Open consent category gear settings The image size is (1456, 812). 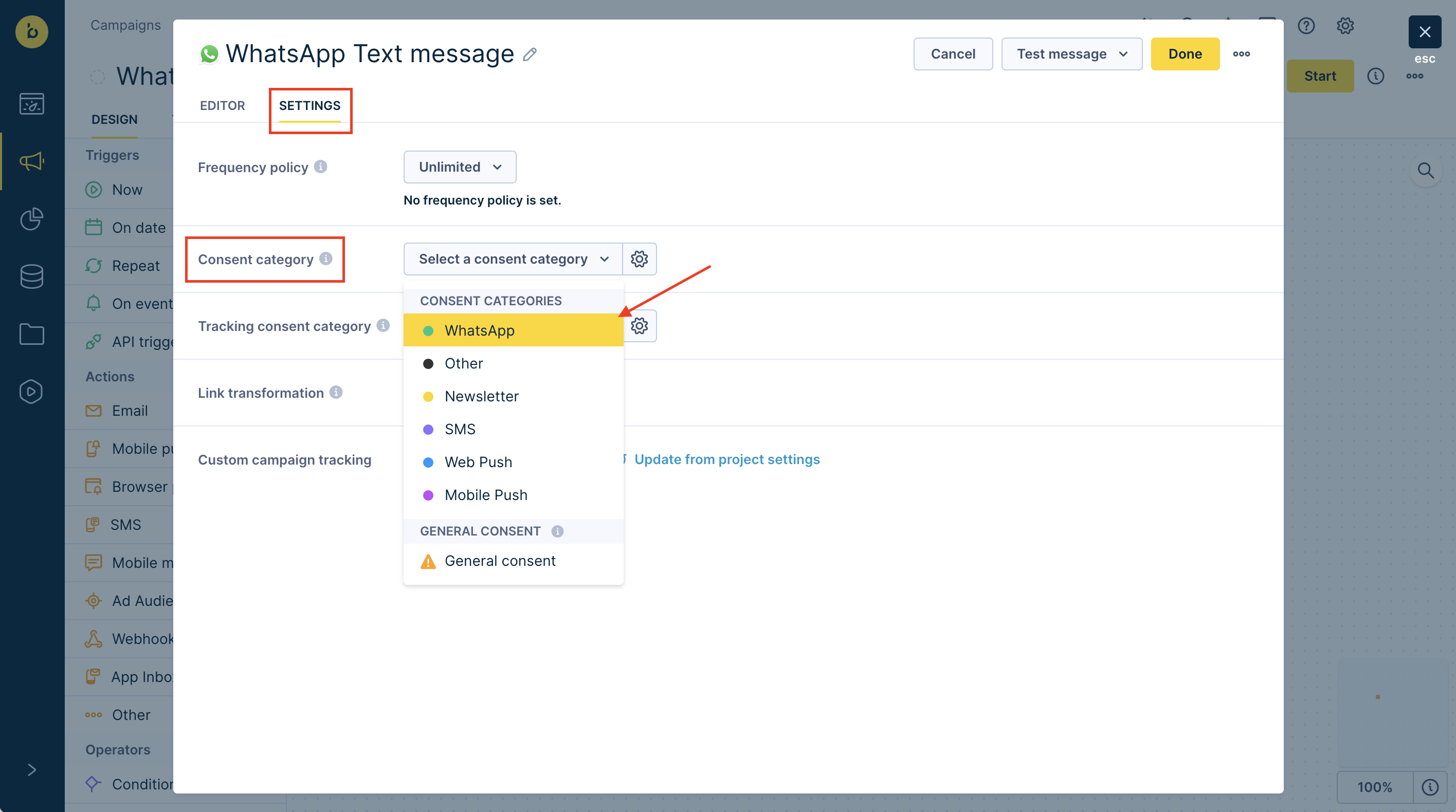639,260
